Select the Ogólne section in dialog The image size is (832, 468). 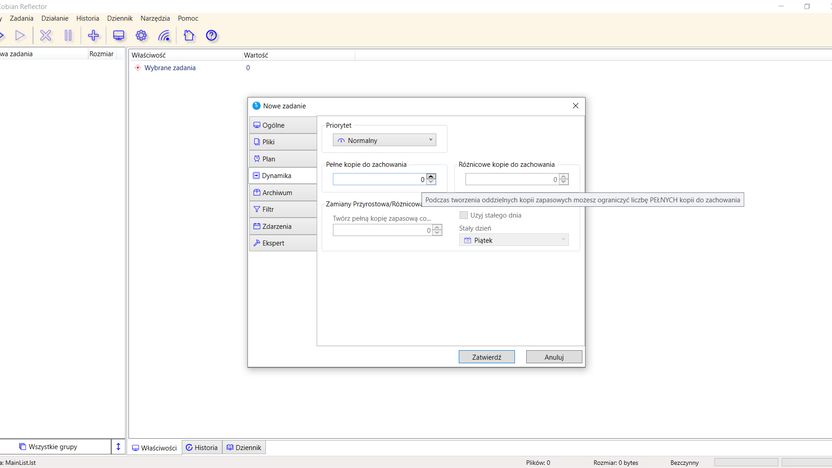(x=283, y=125)
